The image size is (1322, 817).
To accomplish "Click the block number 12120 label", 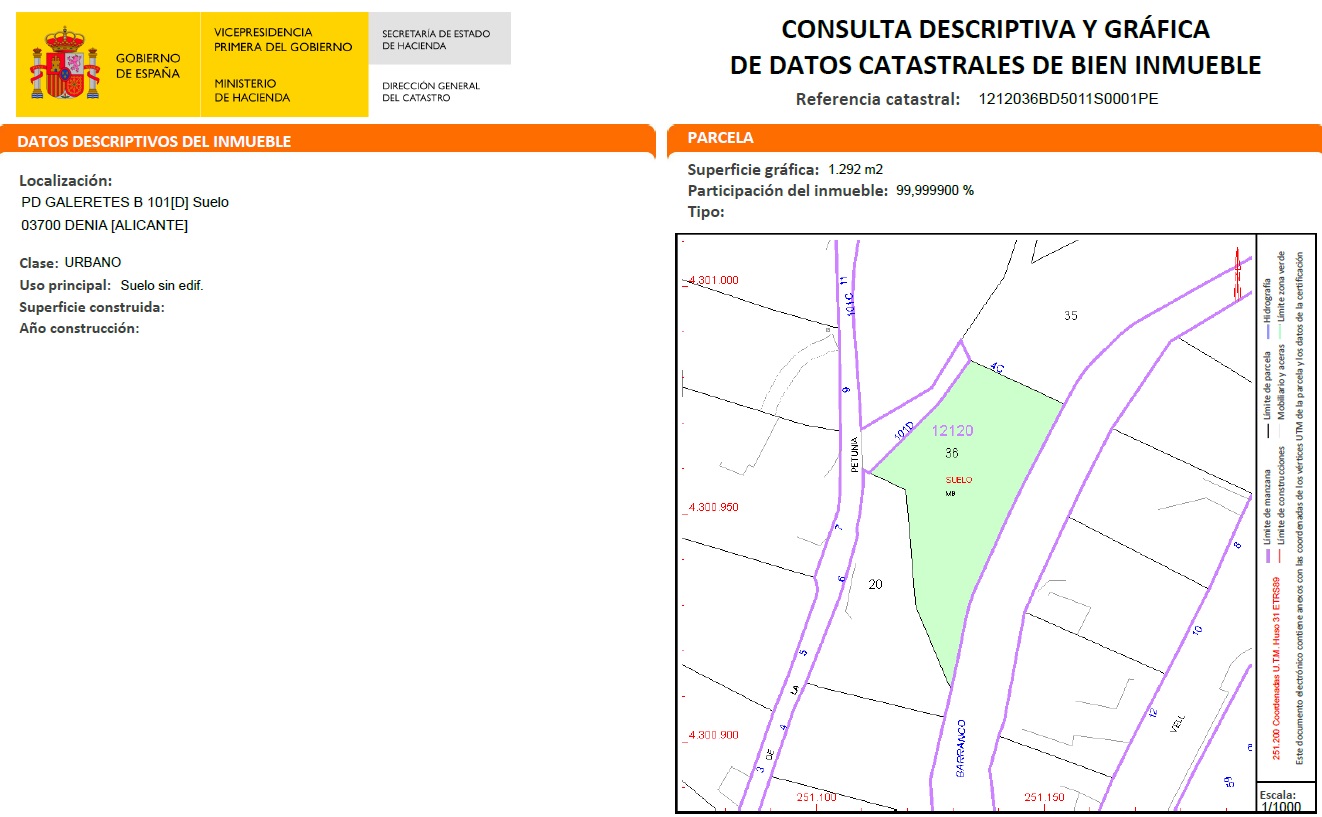I will [x=951, y=431].
